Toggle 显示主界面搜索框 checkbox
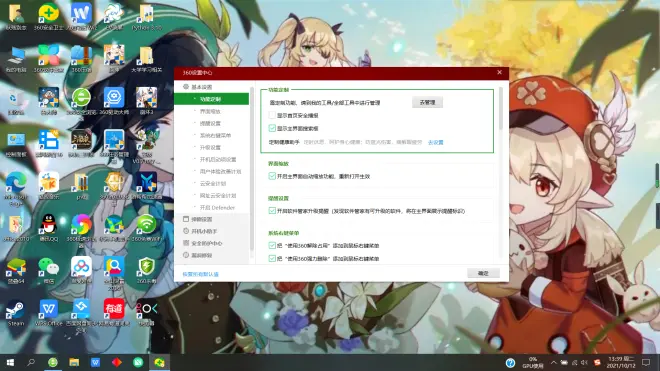Image resolution: width=660 pixels, height=371 pixels. pos(272,128)
